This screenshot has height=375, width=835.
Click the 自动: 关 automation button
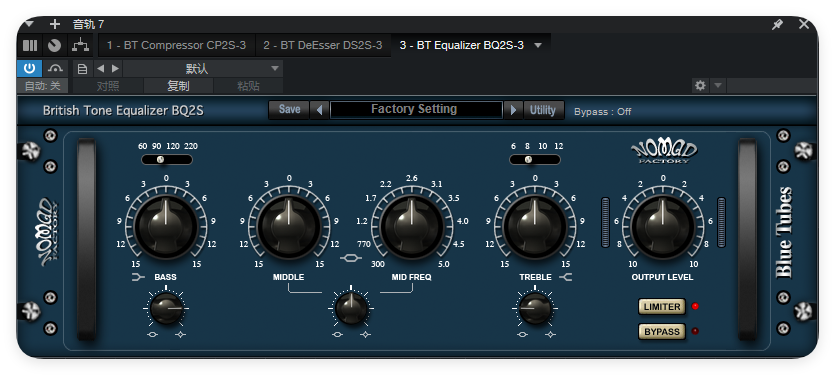(x=43, y=86)
